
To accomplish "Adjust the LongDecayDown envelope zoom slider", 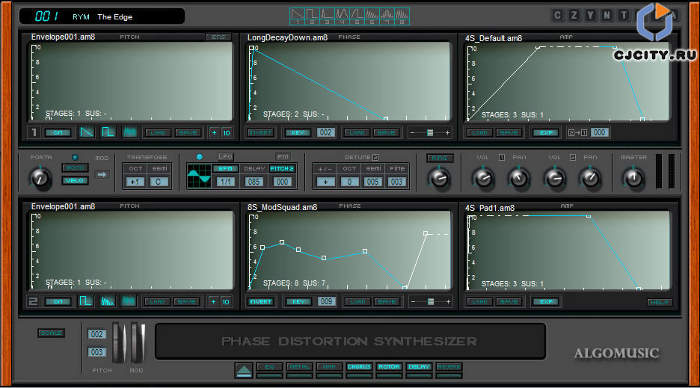I will (429, 133).
